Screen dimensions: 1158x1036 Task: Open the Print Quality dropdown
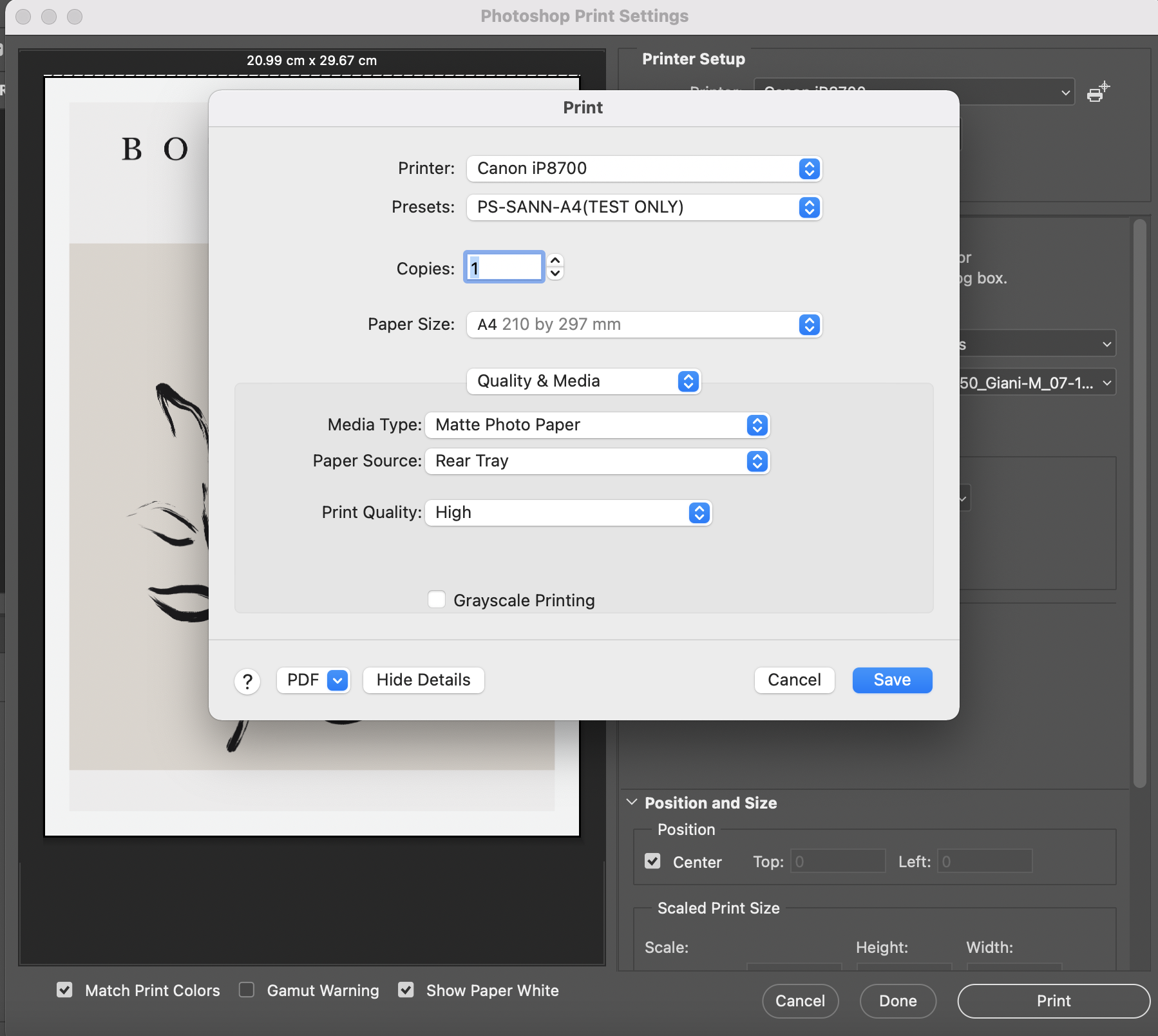568,513
